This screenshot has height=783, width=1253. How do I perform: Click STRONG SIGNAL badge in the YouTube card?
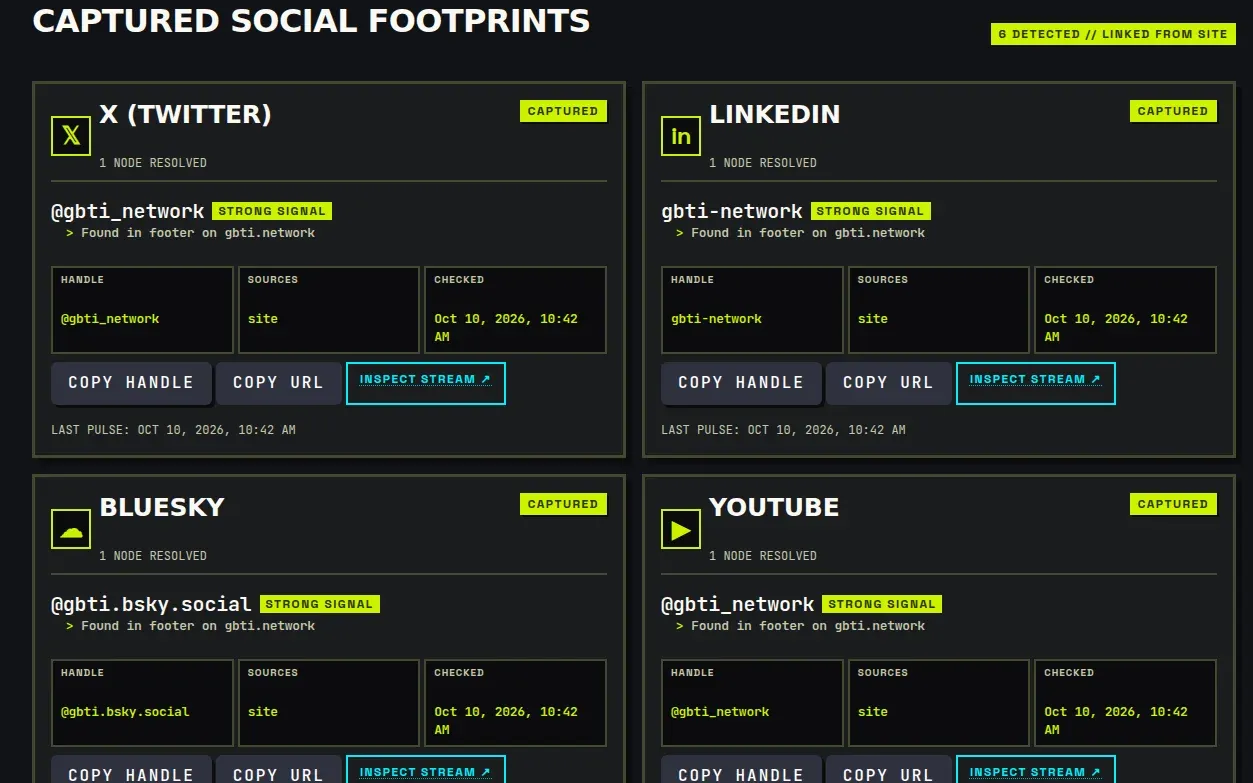(x=882, y=604)
